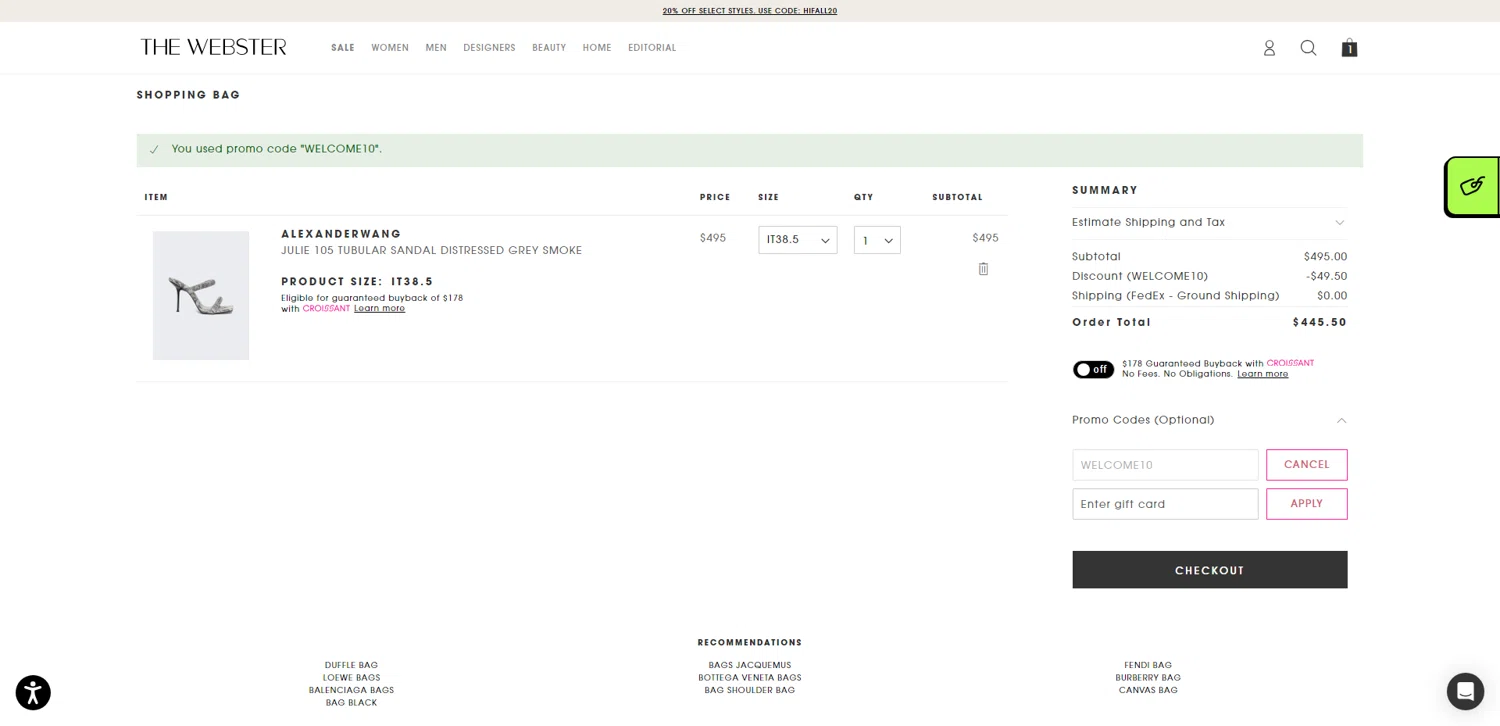Click the Order Total amount $445.50
1500x726 pixels.
[1320, 322]
